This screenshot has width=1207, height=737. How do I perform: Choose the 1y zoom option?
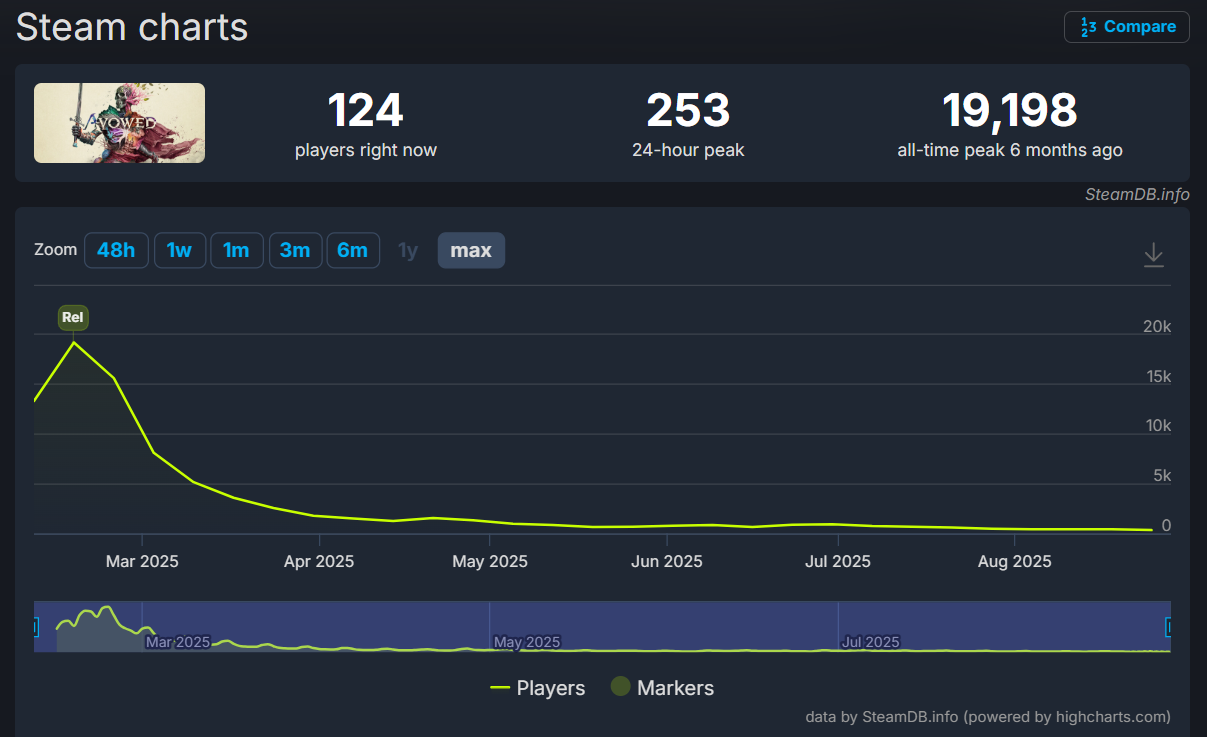[408, 250]
